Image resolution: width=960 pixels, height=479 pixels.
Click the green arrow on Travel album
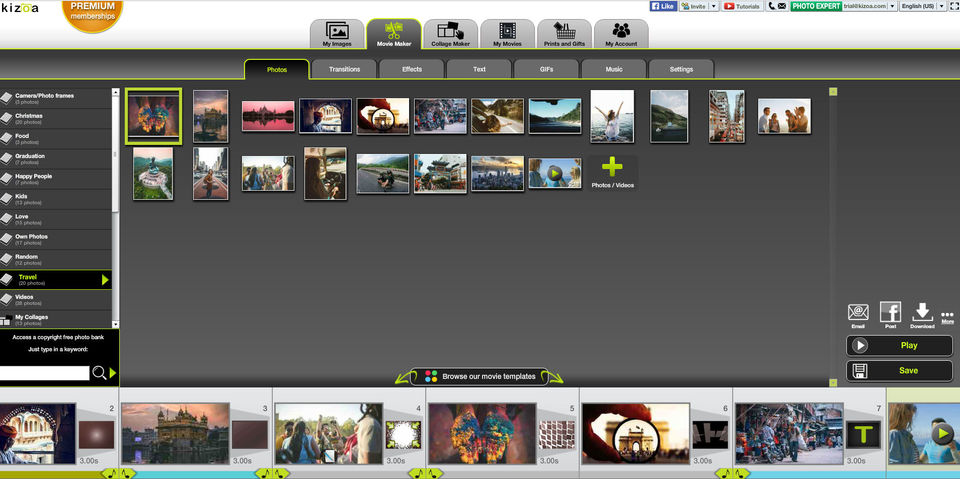click(105, 280)
